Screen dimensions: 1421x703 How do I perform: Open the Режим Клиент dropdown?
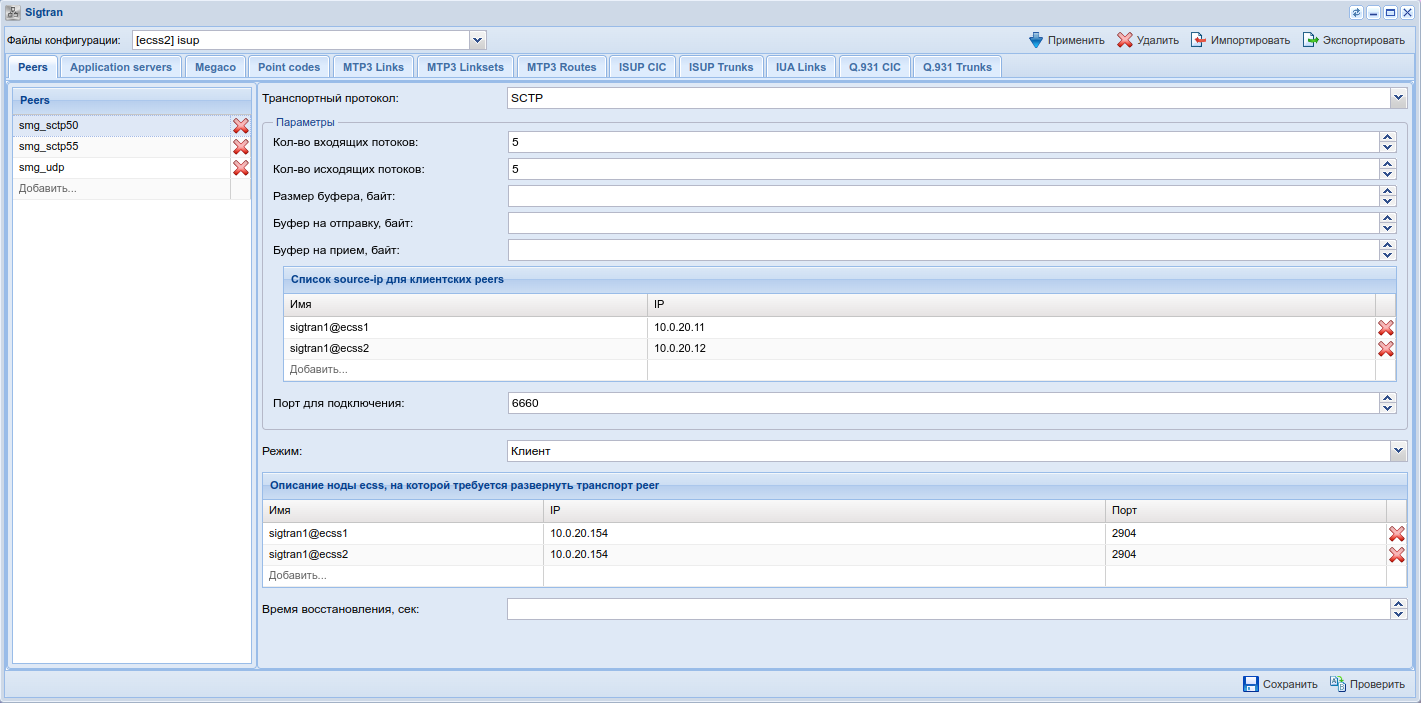(x=1398, y=451)
